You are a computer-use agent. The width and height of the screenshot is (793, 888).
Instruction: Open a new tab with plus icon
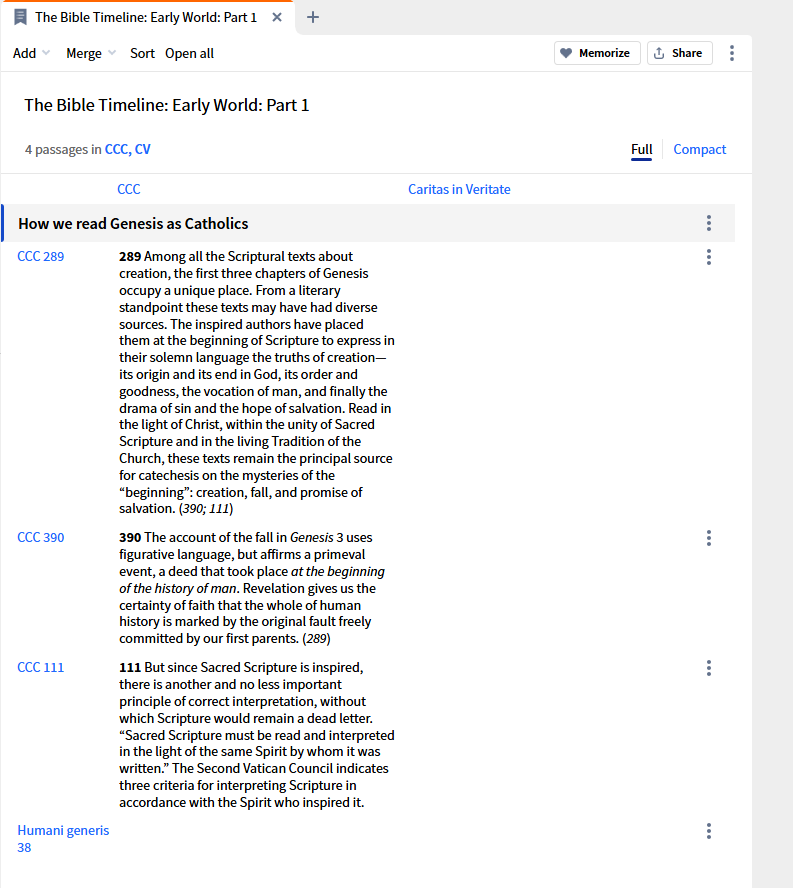click(313, 18)
